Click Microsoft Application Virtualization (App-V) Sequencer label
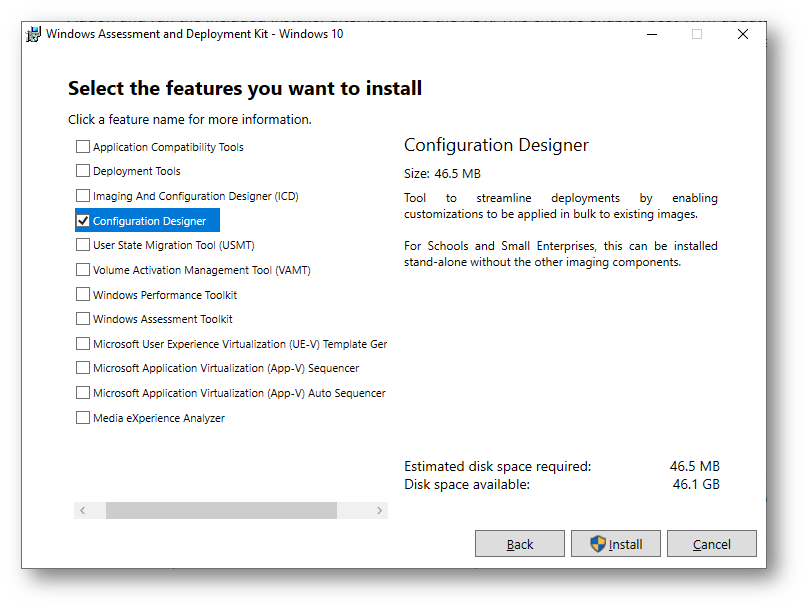The image size is (809, 611). coord(226,368)
